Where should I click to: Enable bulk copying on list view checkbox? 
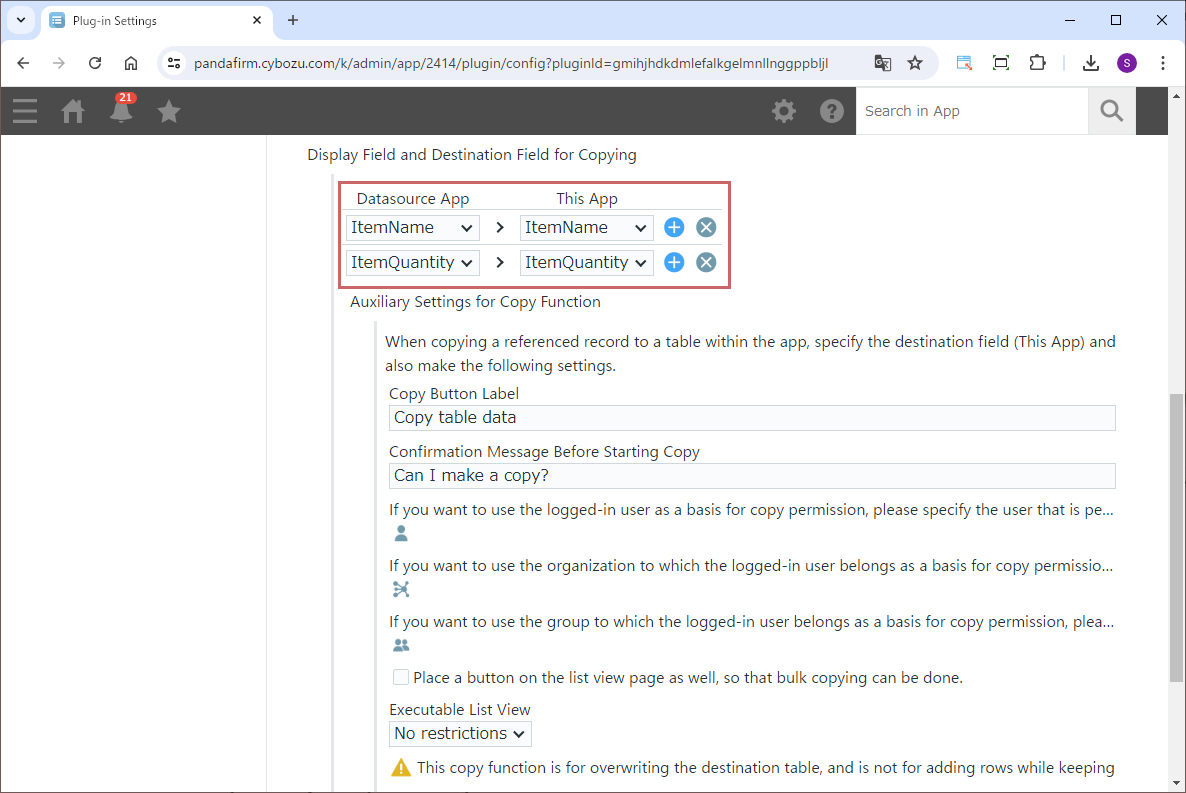coord(401,677)
